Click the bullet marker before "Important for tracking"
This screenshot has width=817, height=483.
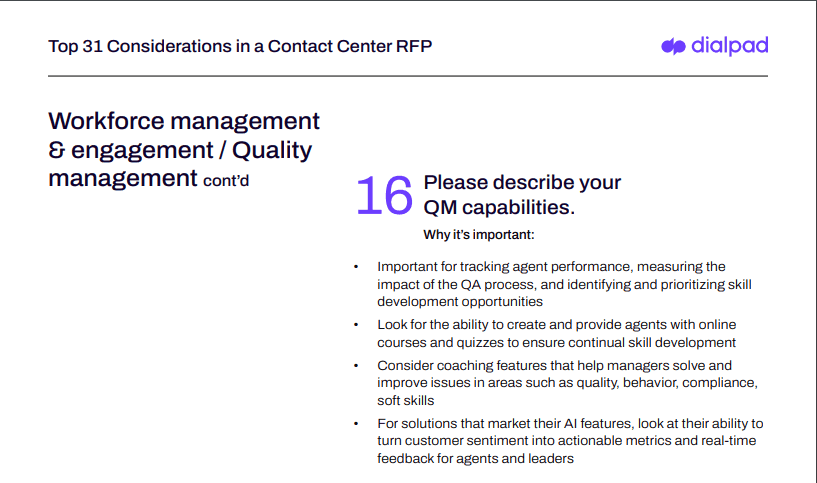pos(355,267)
